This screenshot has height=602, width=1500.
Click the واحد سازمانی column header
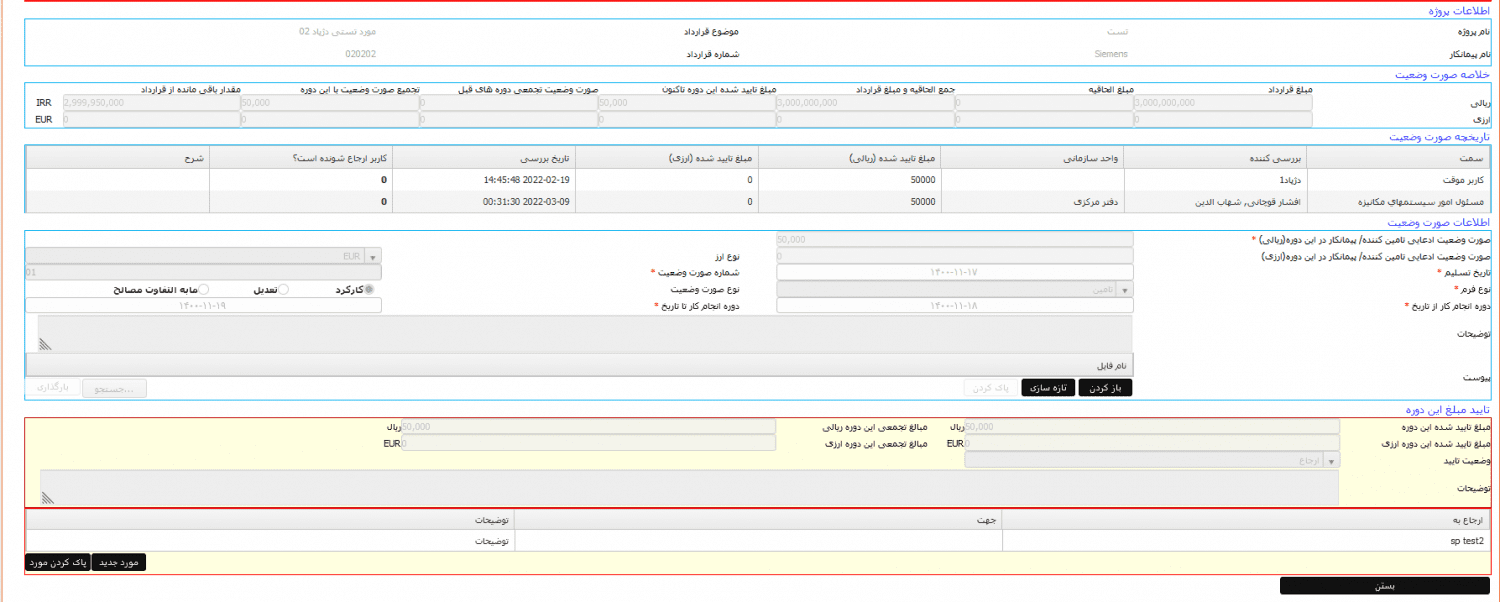pyautogui.click(x=1031, y=158)
